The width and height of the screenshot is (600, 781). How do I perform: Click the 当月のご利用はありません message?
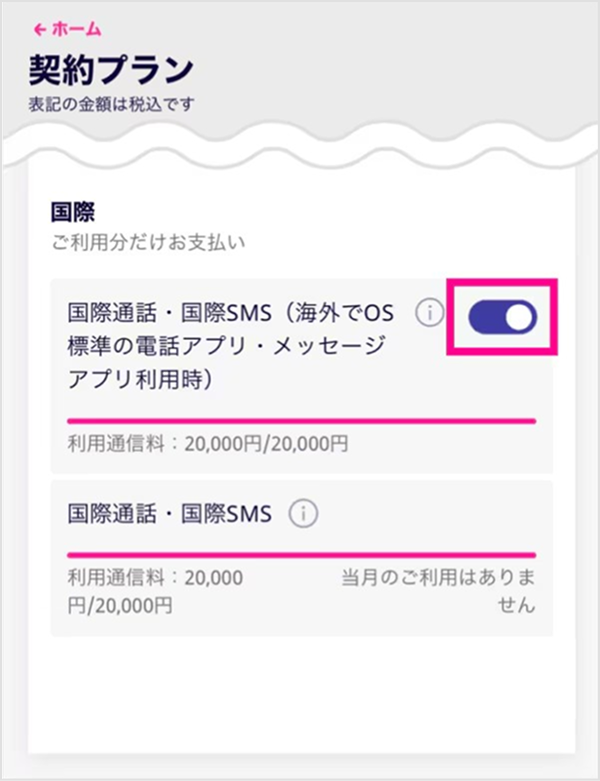[438, 591]
